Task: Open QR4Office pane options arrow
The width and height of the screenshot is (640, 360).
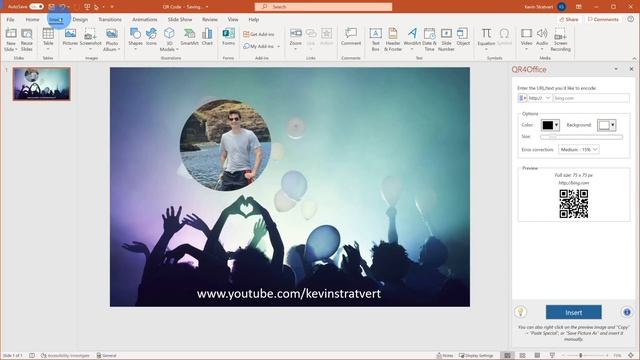Action: point(616,69)
